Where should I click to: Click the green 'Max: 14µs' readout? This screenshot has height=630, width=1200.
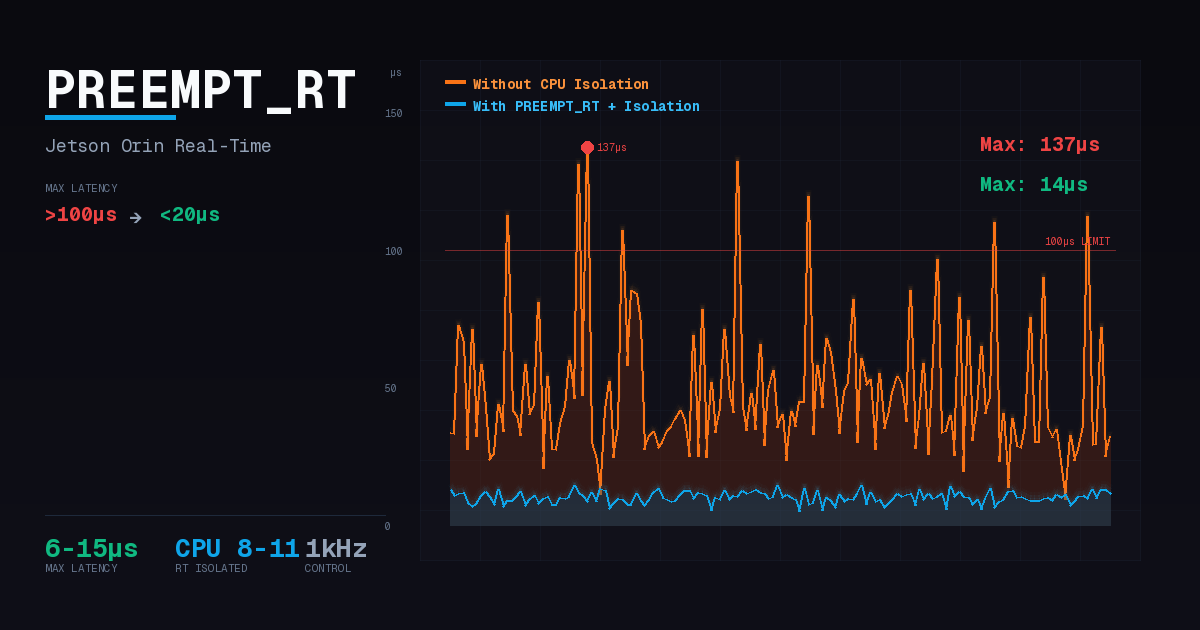(x=1033, y=185)
